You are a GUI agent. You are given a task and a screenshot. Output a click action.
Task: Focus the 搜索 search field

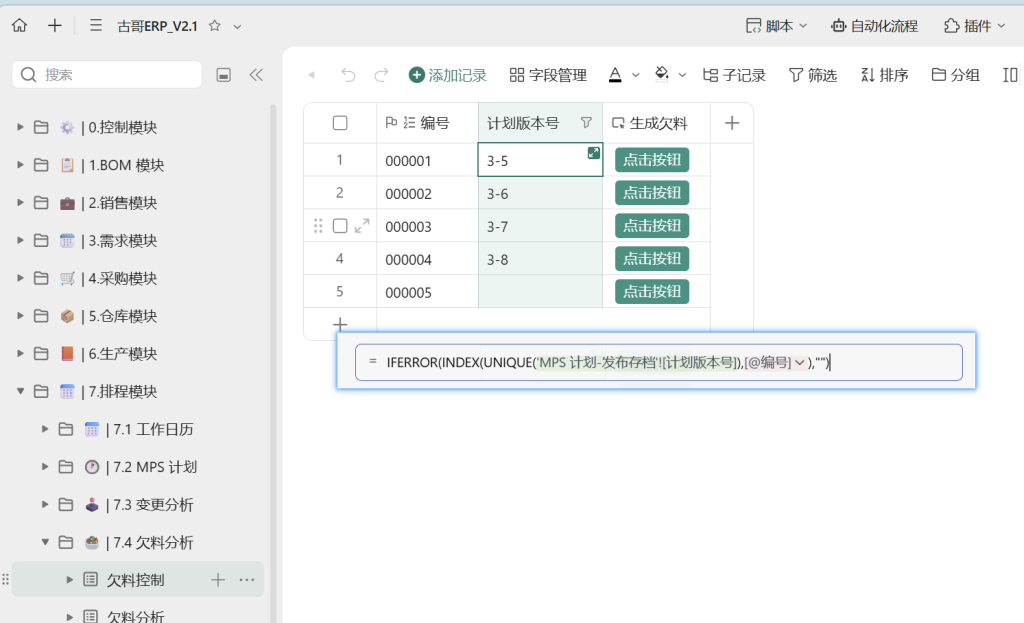click(107, 74)
